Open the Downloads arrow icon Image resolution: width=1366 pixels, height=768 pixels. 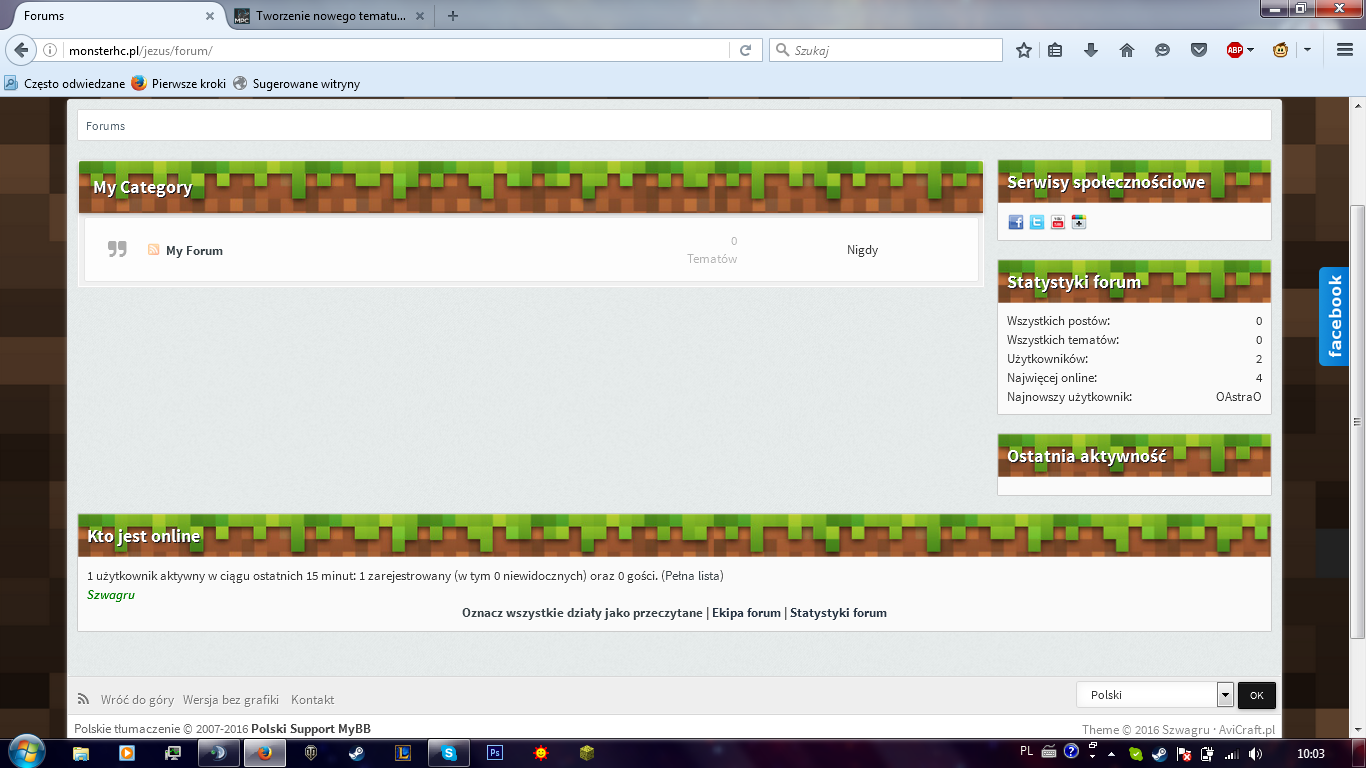coord(1091,50)
